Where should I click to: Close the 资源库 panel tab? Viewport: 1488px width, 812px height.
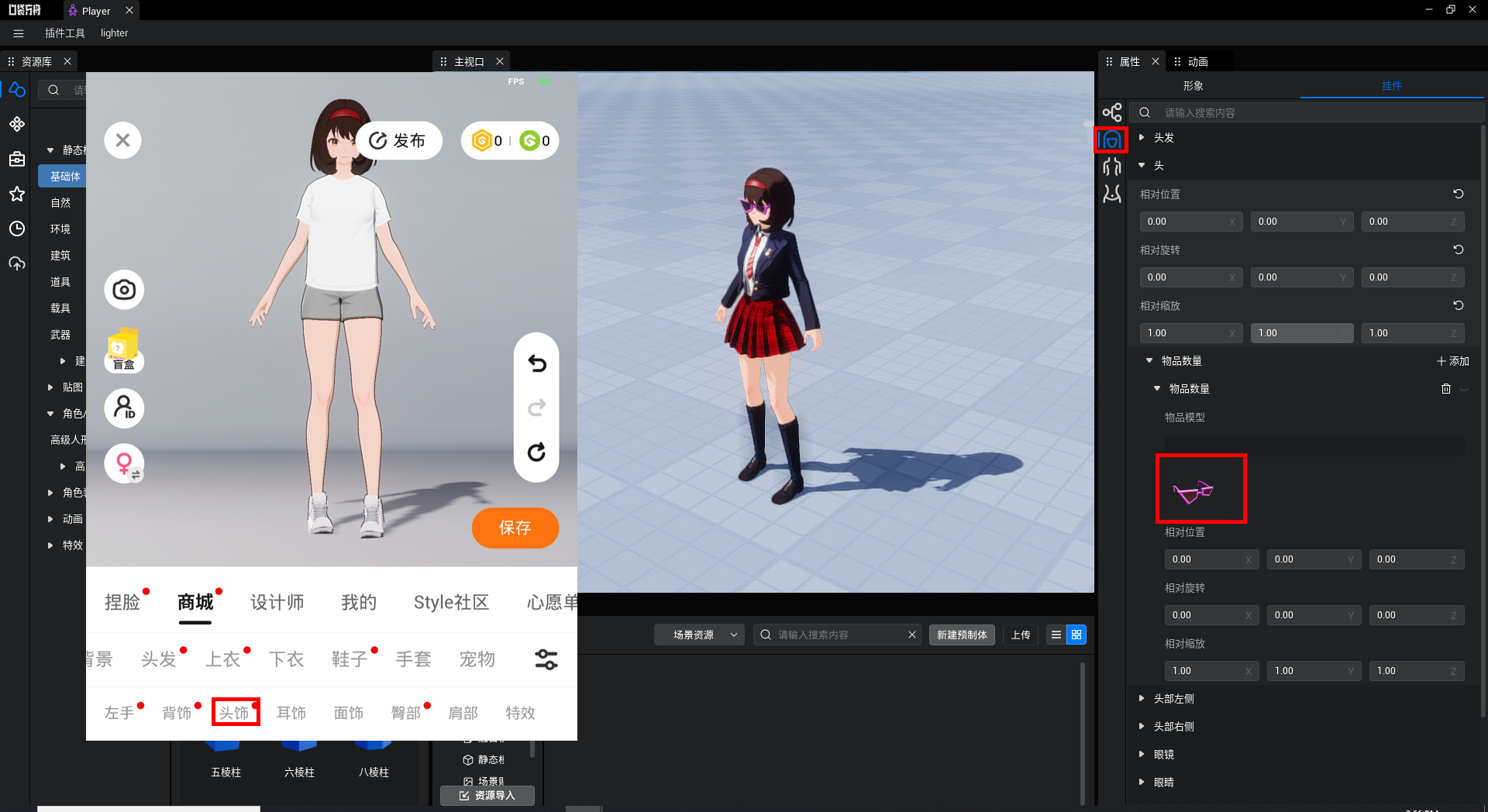click(67, 61)
